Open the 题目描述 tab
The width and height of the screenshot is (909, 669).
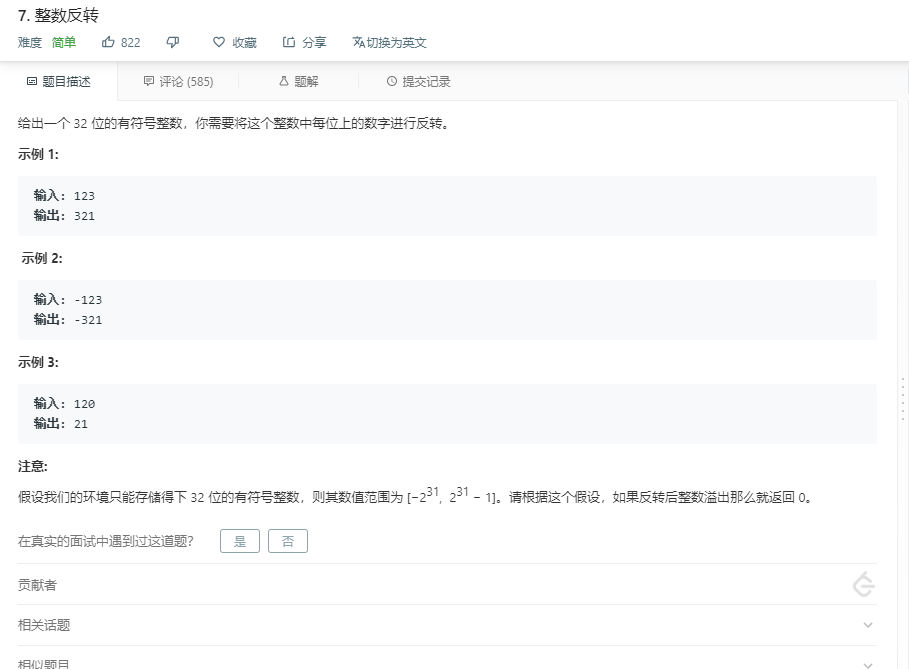[x=59, y=82]
